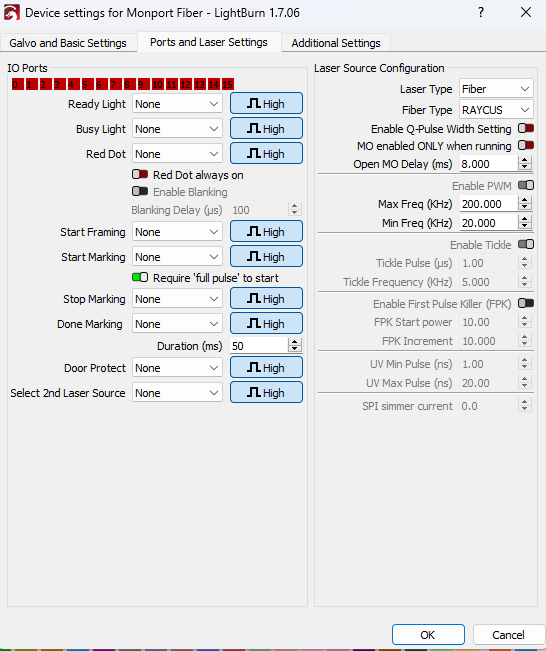This screenshot has width=546, height=651.
Task: Disable Require 'full pulse' to start
Action: (x=140, y=277)
